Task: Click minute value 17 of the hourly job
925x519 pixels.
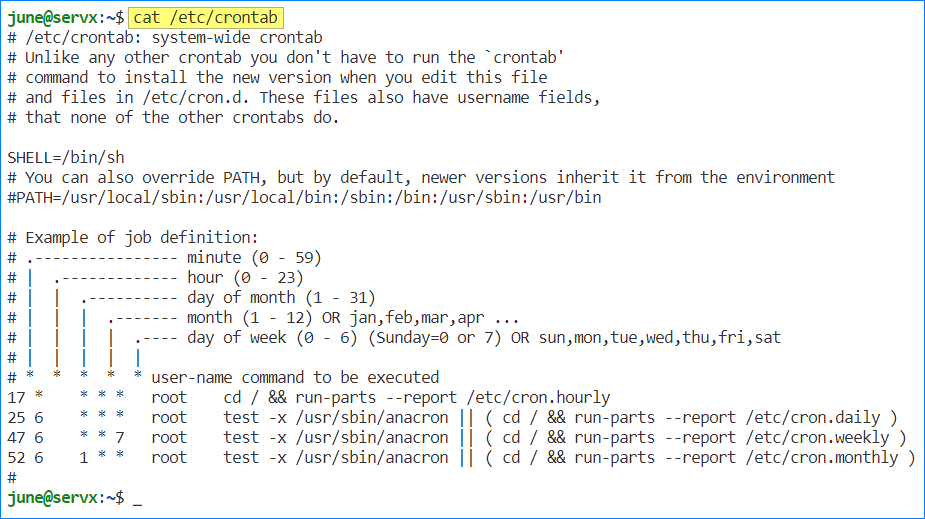Action: (16, 397)
